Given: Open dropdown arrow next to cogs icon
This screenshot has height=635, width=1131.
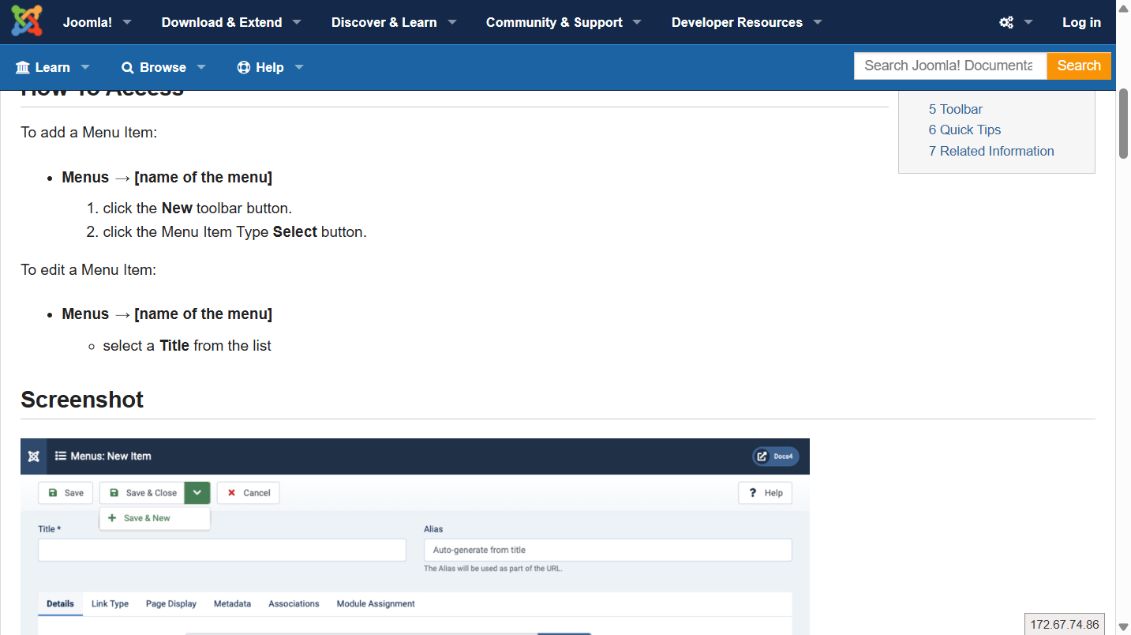Looking at the screenshot, I should 1029,22.
